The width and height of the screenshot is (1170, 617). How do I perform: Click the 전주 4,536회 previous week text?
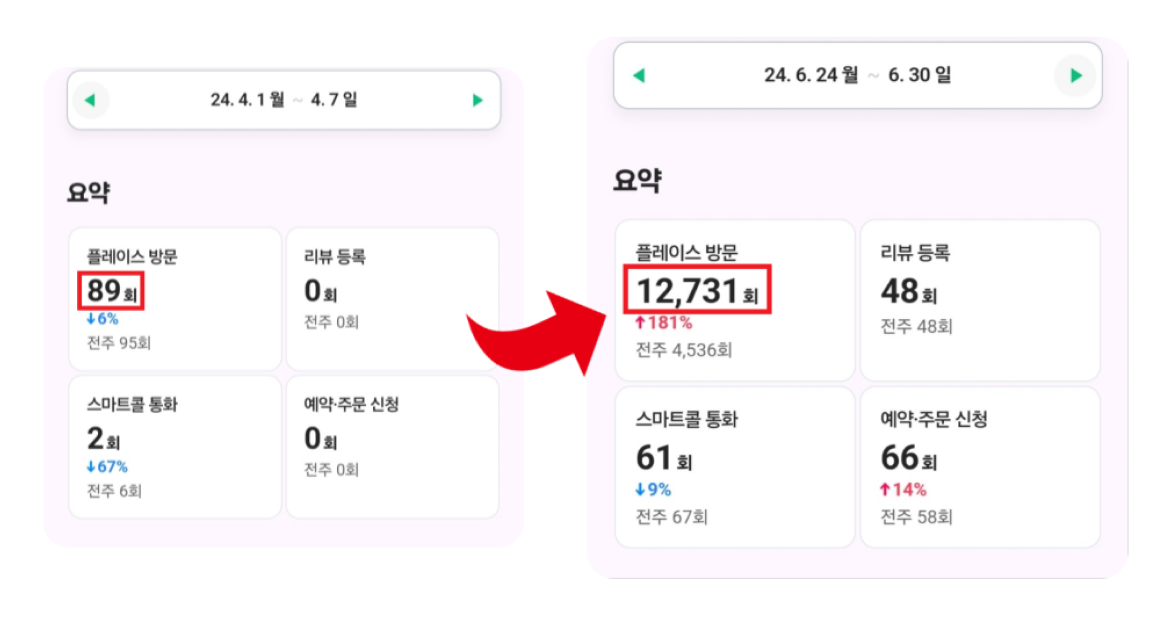(683, 350)
